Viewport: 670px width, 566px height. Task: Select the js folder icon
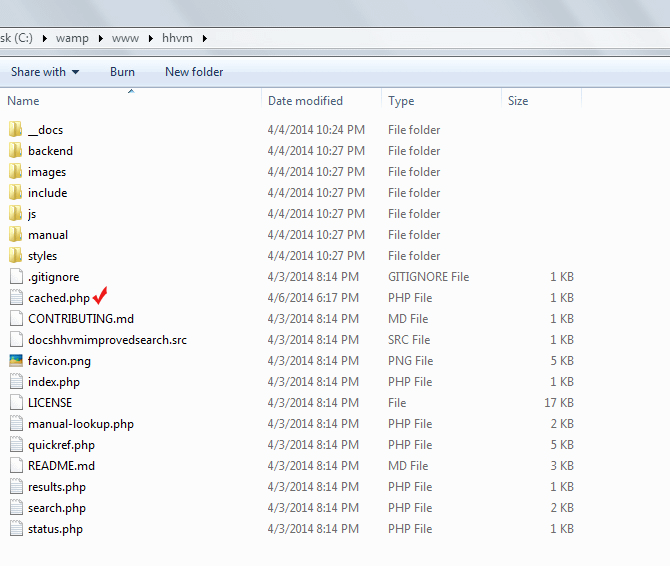[x=15, y=213]
